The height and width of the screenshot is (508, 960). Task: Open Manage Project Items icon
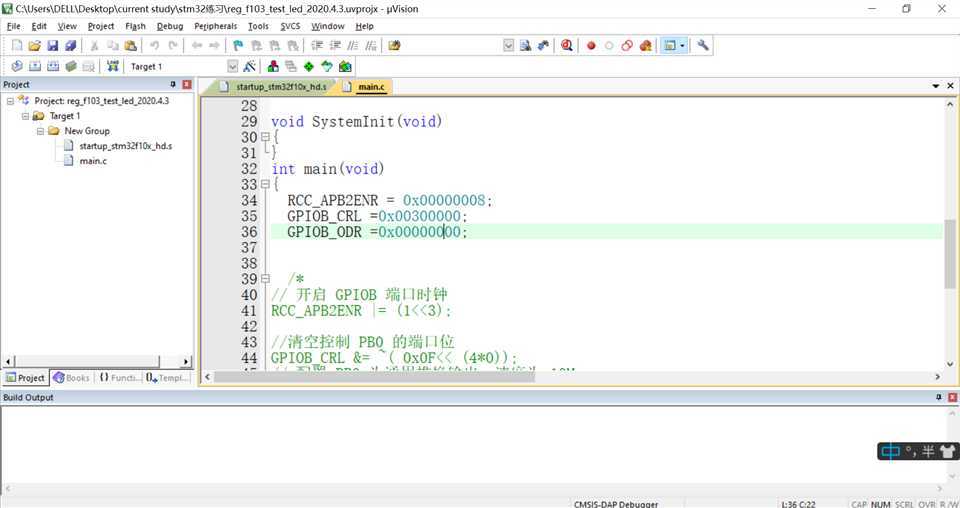click(x=273, y=66)
